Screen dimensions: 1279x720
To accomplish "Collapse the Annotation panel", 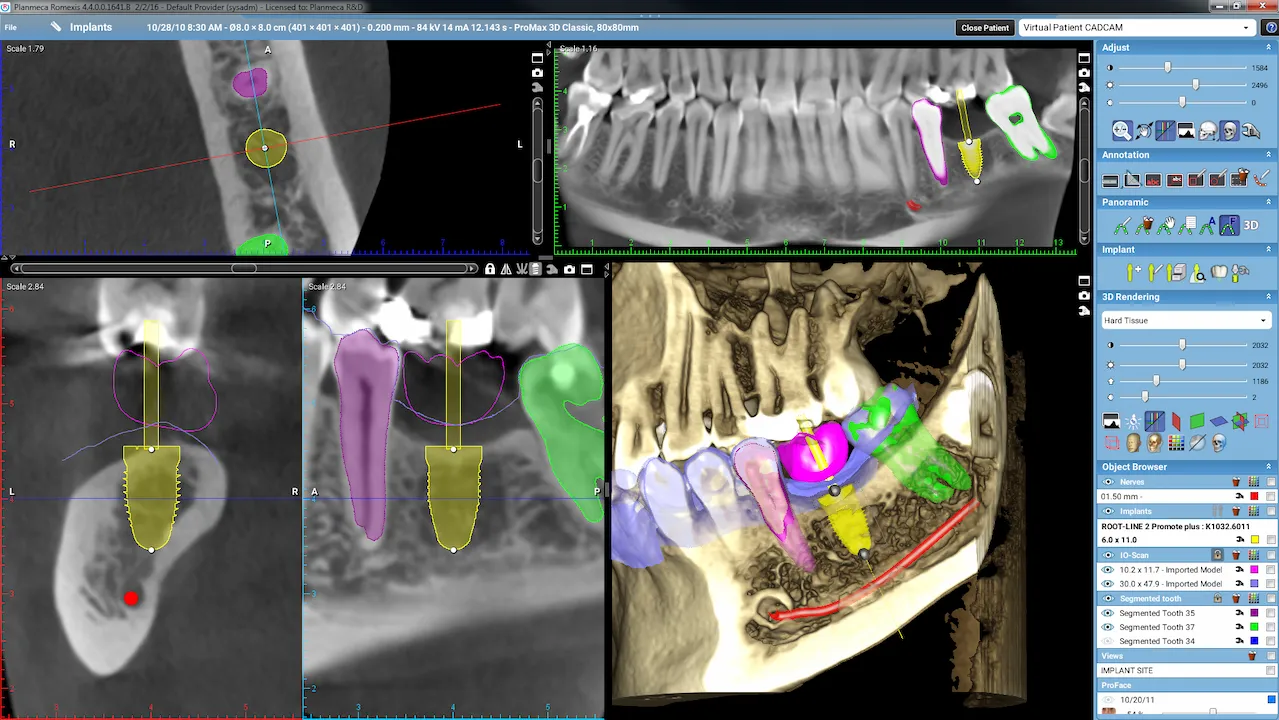I will click(x=1268, y=155).
